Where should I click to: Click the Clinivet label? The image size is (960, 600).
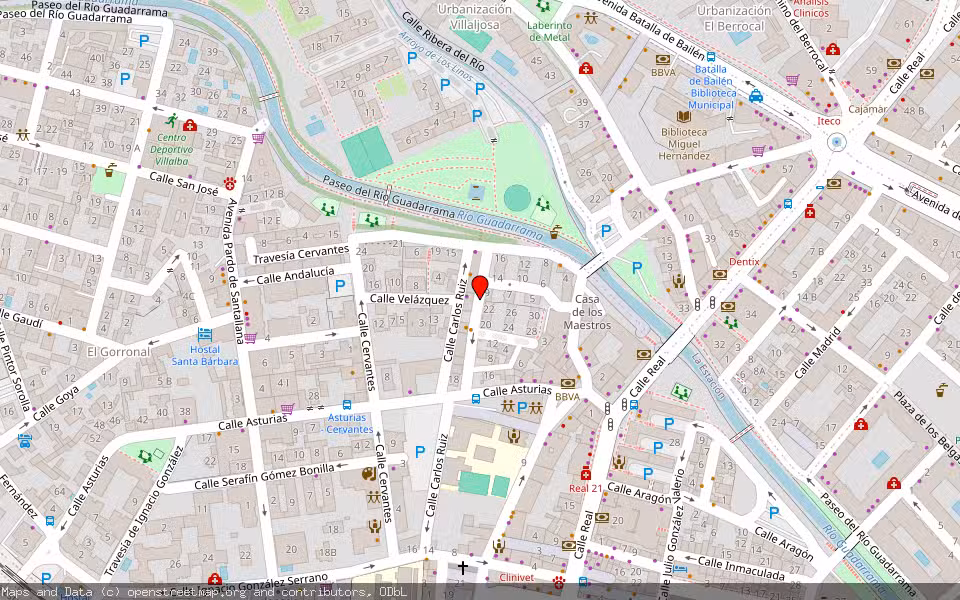pos(517,577)
